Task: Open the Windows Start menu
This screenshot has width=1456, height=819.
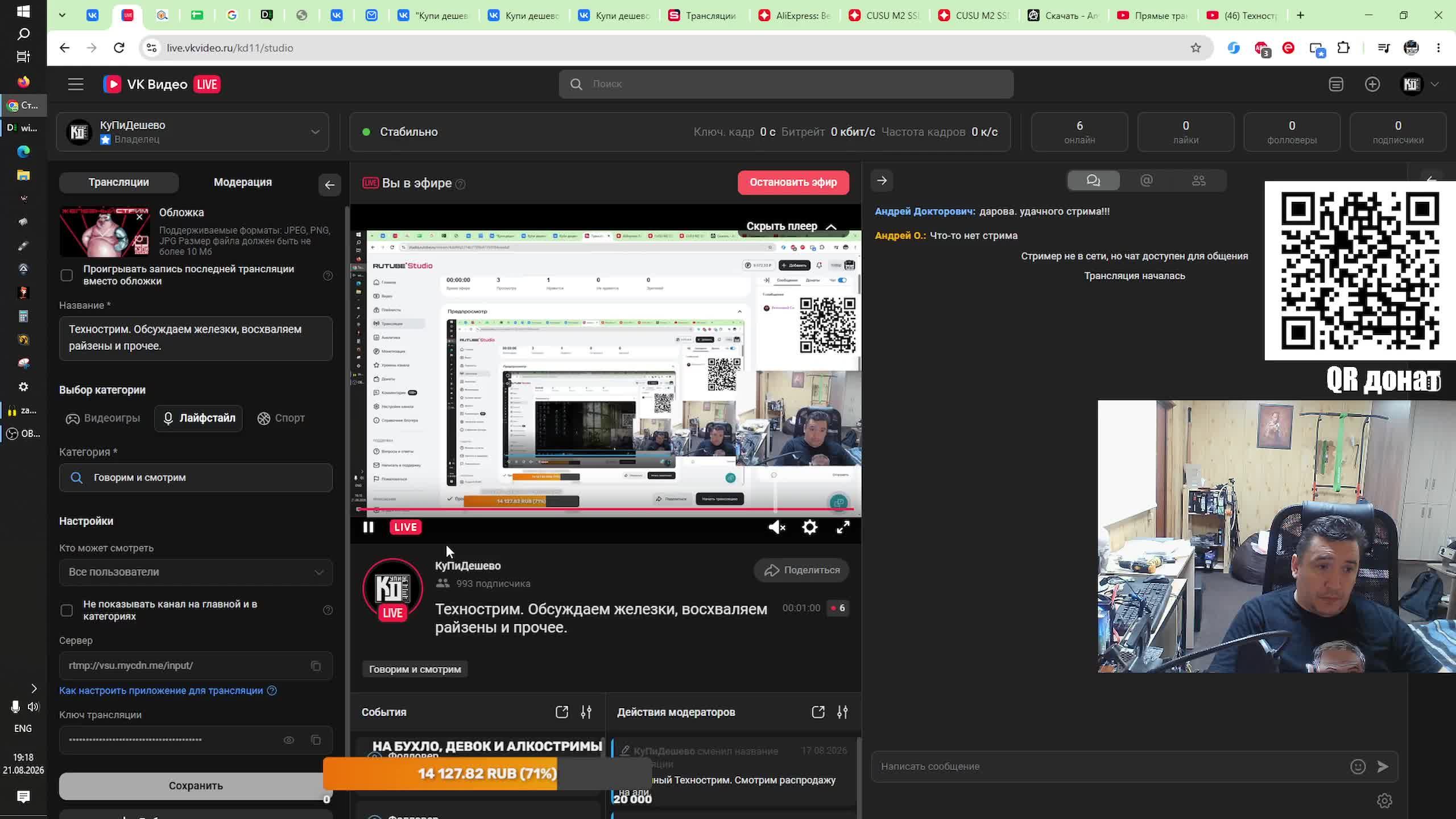Action: 23,11
